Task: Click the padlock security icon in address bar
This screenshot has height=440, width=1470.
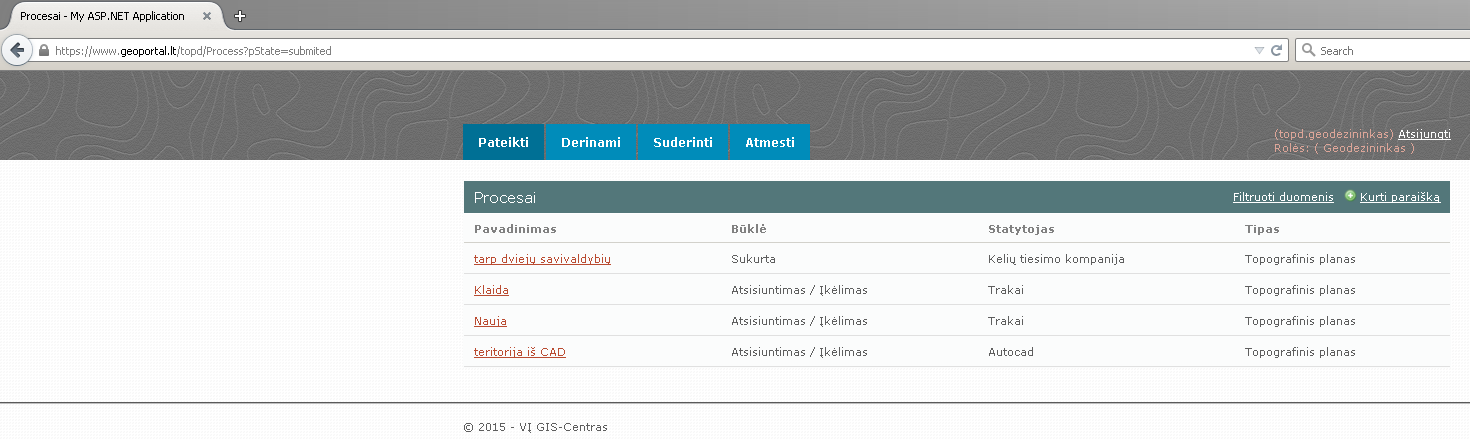Action: point(44,50)
